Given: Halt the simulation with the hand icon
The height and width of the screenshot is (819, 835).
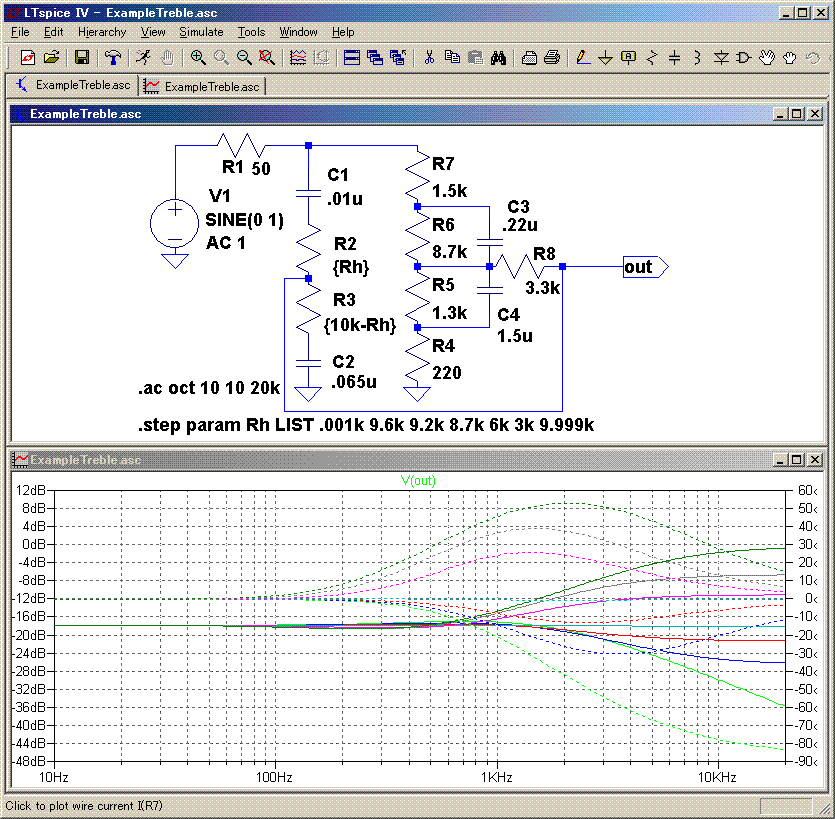Looking at the screenshot, I should (167, 57).
